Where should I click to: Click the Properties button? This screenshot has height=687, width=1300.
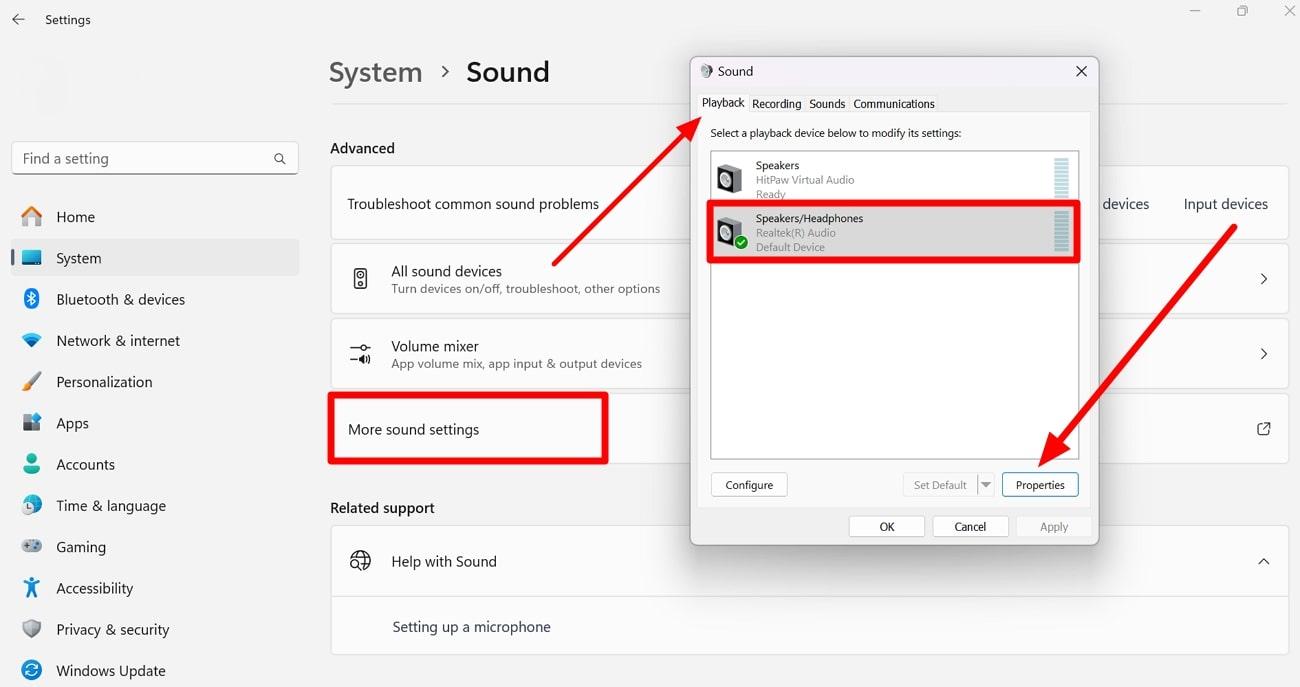pyautogui.click(x=1040, y=484)
